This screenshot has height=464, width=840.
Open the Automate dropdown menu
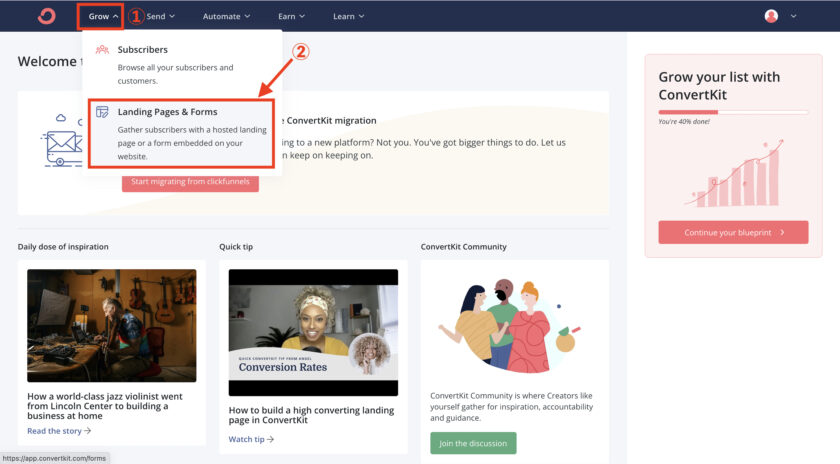[x=226, y=17]
